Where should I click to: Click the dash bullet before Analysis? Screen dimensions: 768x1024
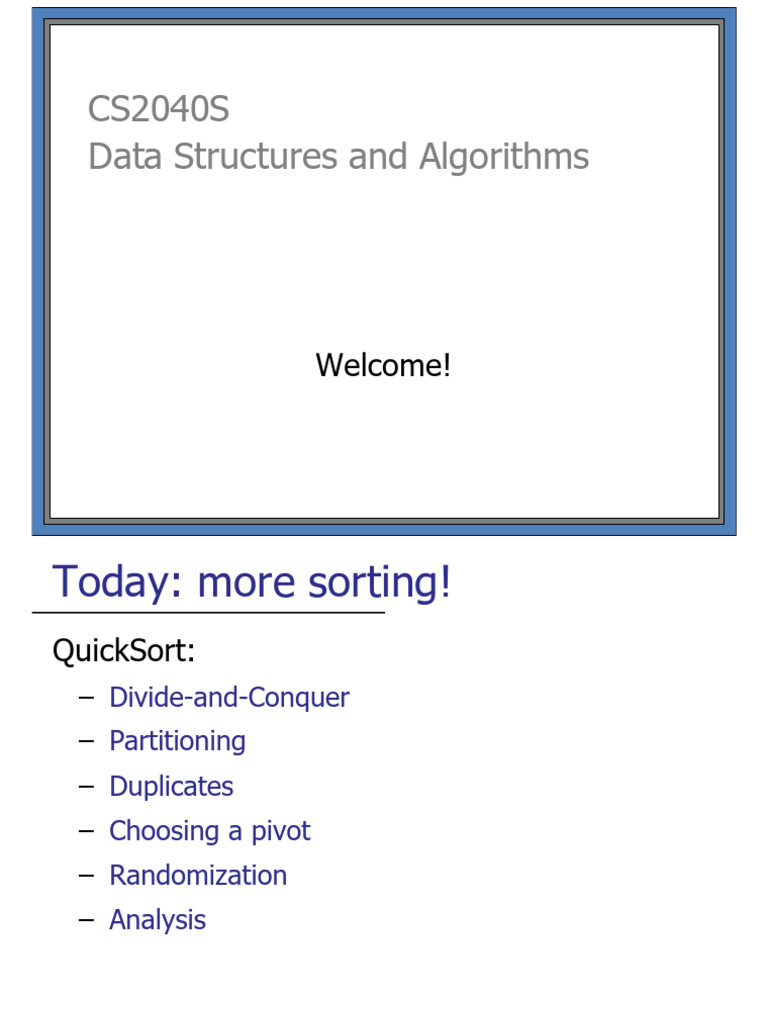(86, 920)
